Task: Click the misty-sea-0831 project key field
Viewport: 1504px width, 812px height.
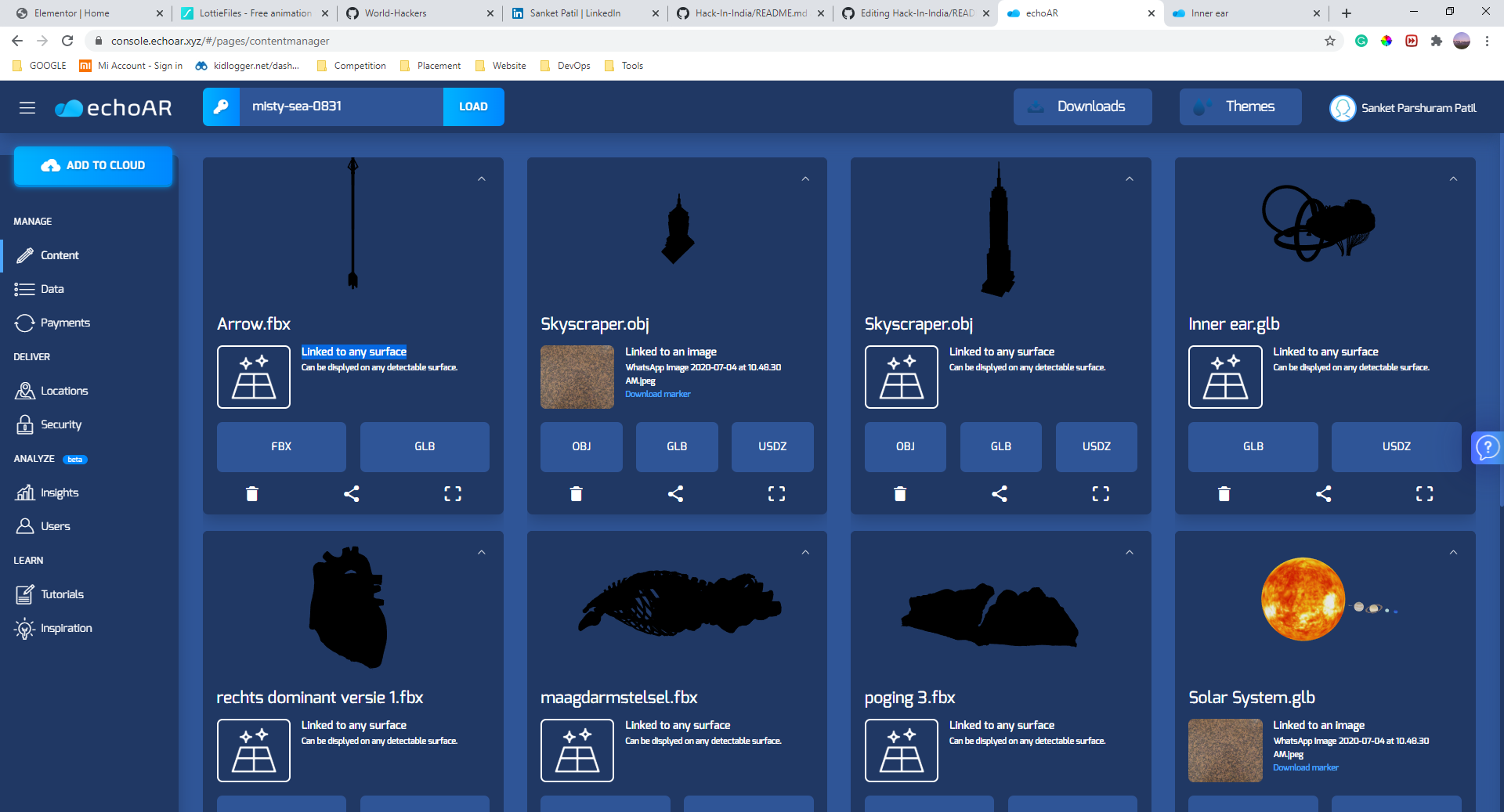Action: pos(341,106)
